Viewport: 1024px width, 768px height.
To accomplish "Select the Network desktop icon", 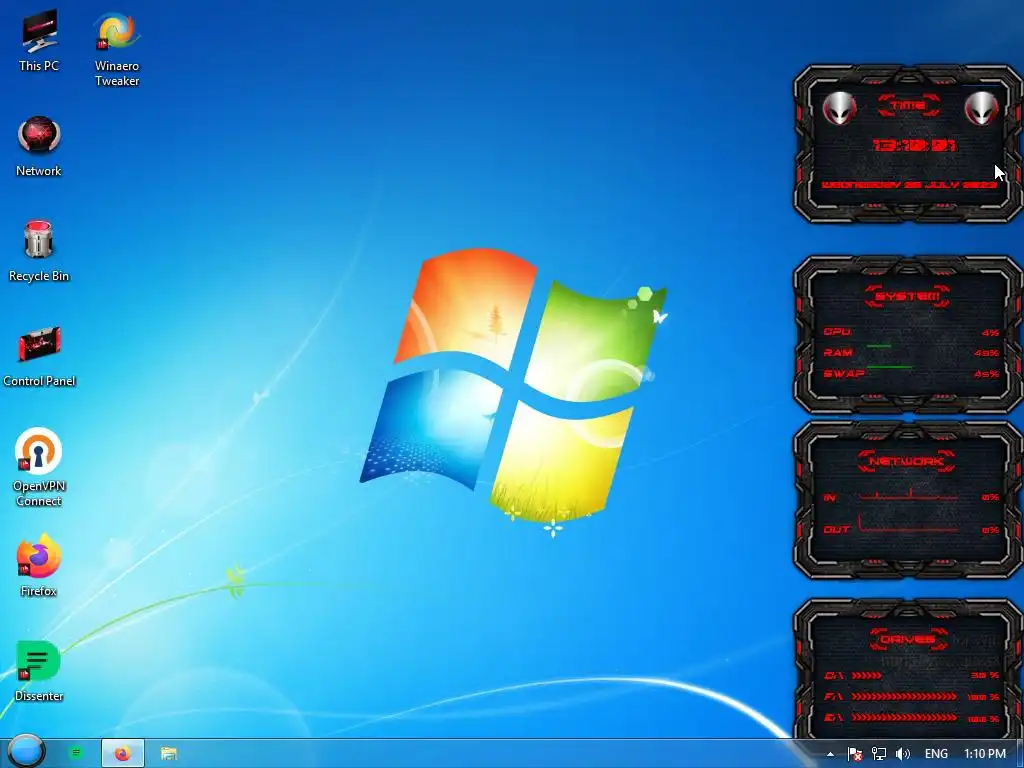I will [x=39, y=146].
